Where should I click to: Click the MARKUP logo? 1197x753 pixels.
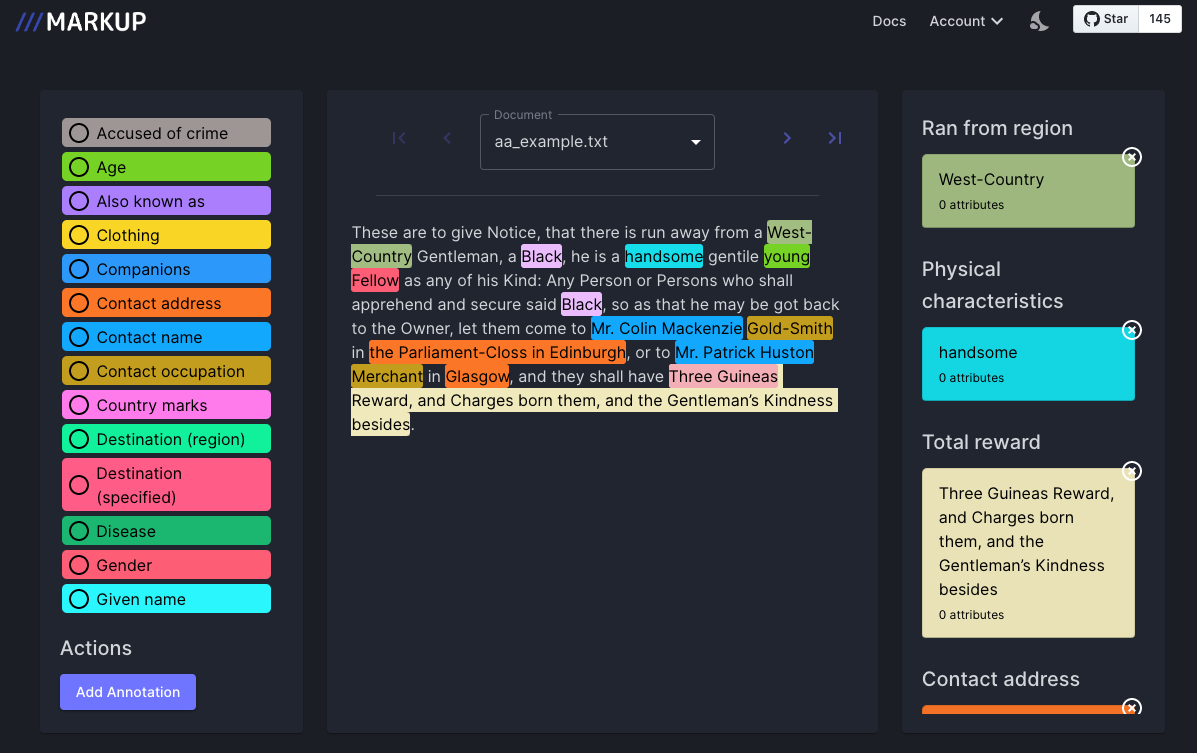pos(81,21)
